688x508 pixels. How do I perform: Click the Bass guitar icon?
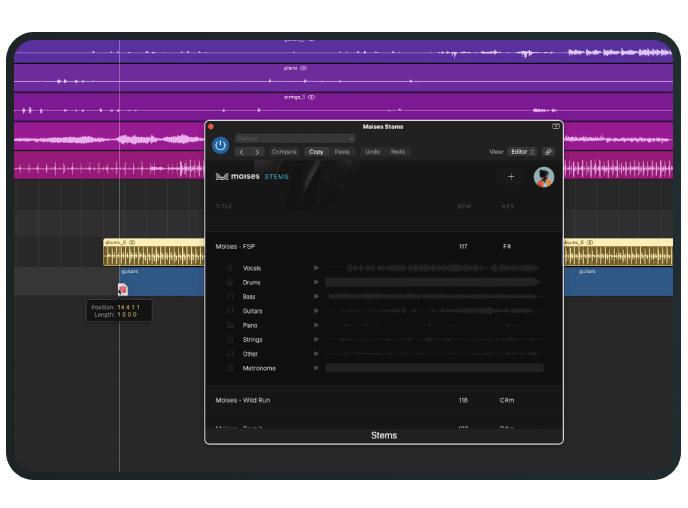(230, 297)
